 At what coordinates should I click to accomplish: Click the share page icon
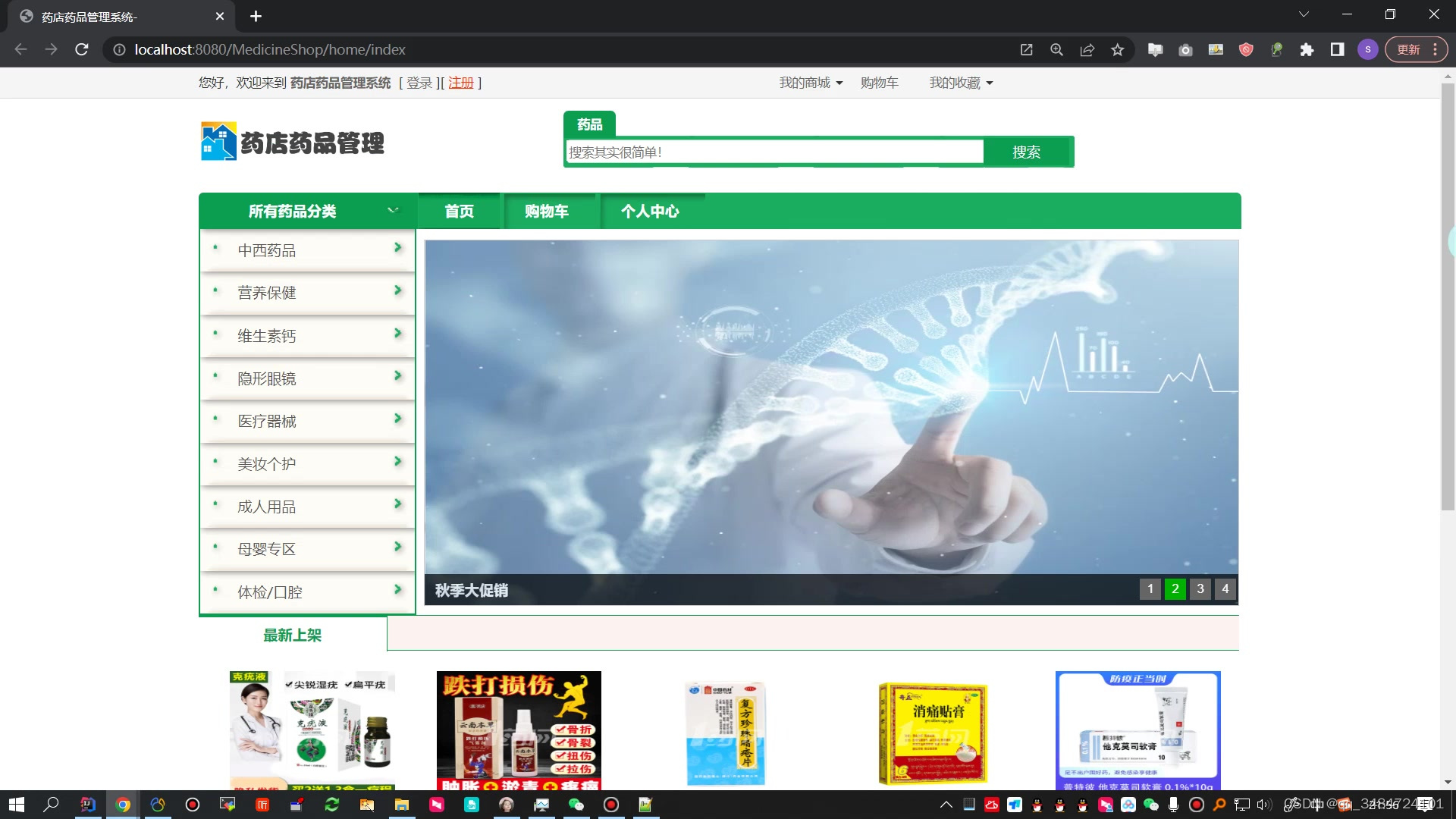(1087, 49)
